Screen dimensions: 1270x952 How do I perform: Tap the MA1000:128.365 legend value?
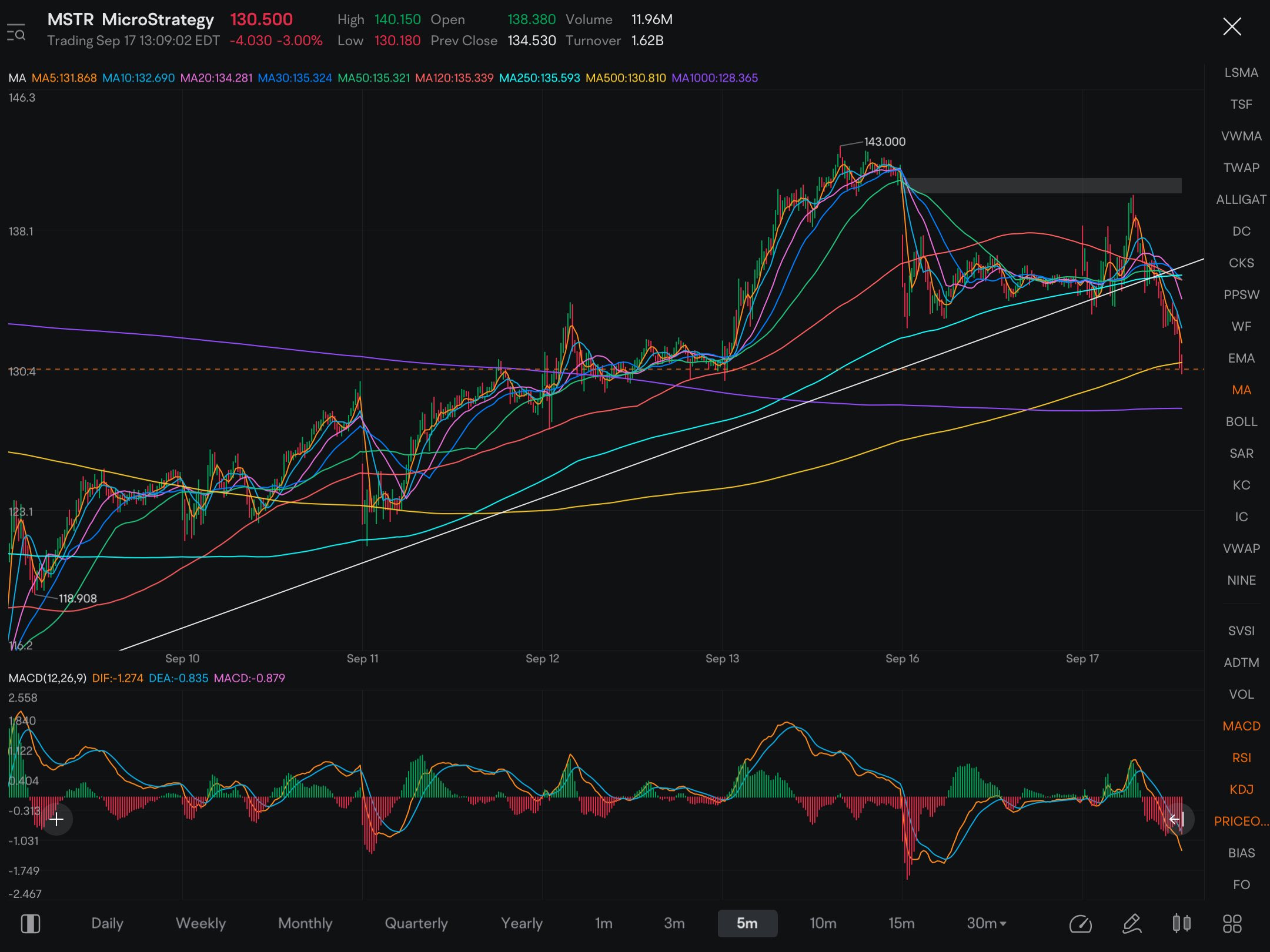pos(714,78)
